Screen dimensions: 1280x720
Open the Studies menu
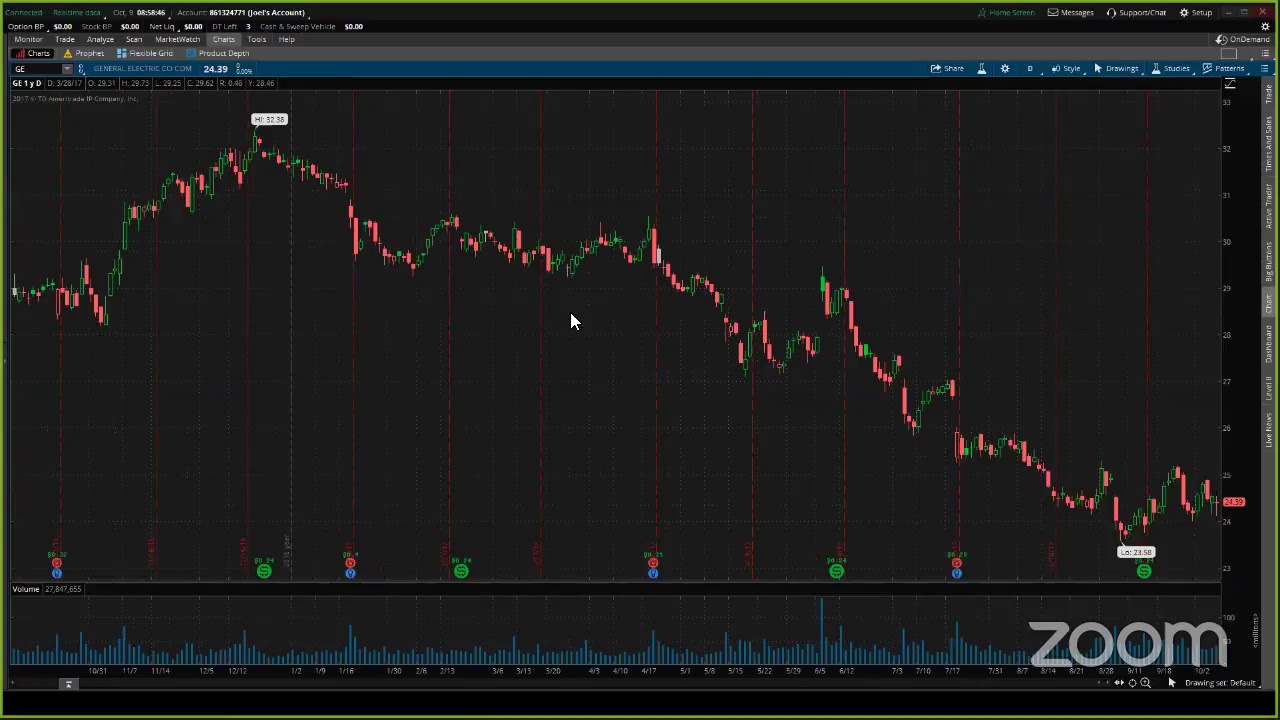coord(1170,68)
